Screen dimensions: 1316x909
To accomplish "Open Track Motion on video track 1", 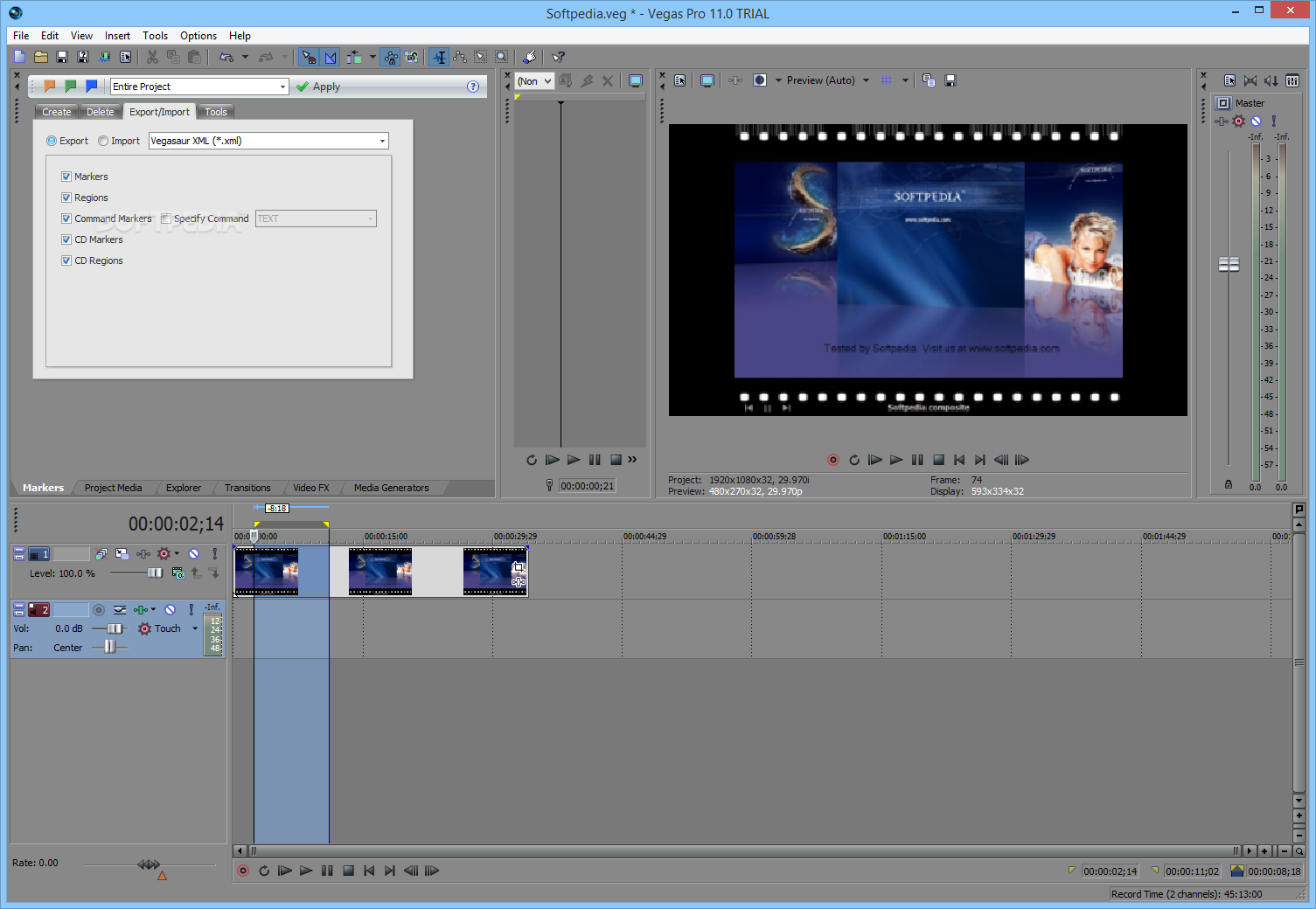I will [122, 554].
